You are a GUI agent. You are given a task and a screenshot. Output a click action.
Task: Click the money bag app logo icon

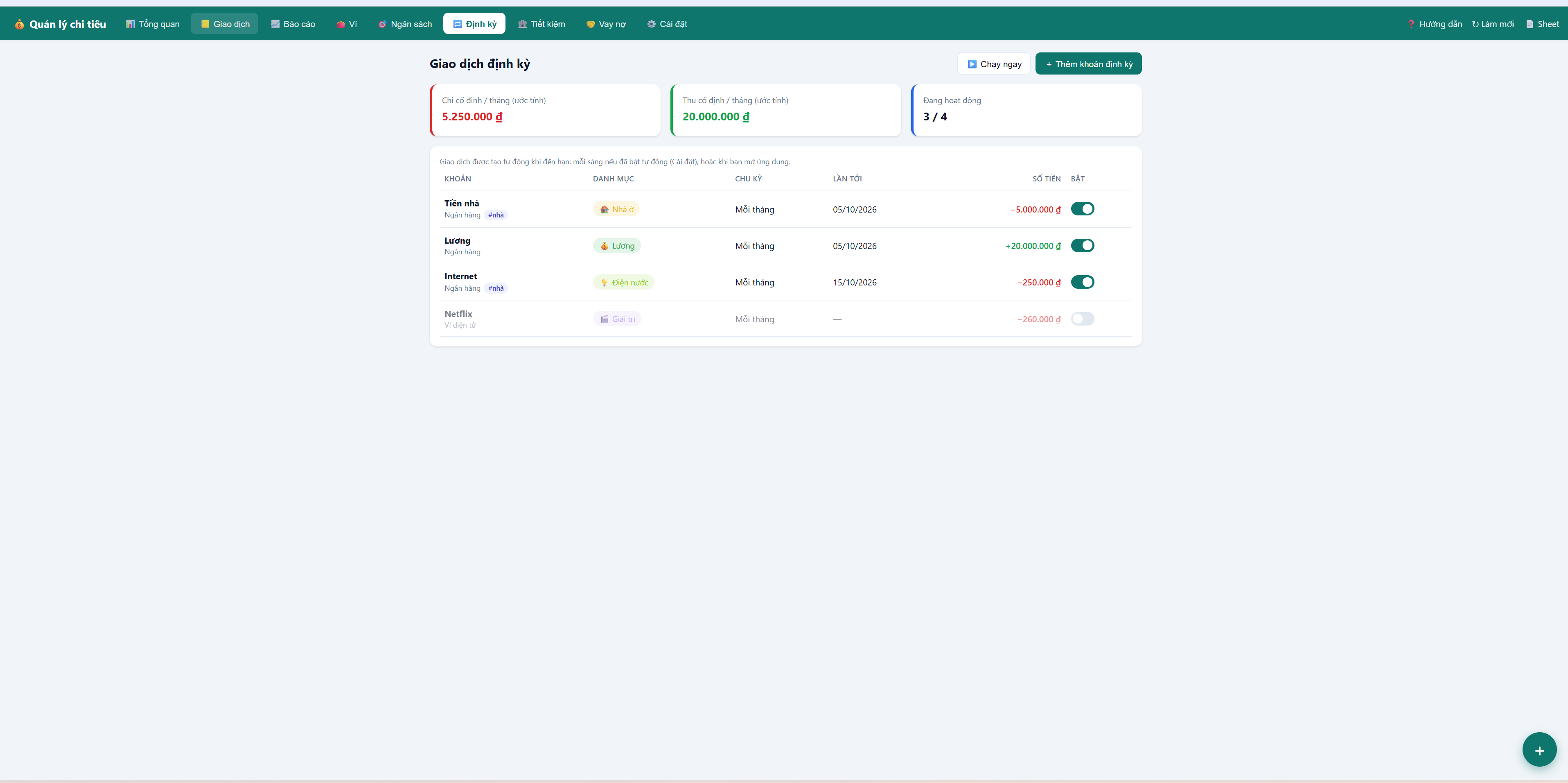(20, 24)
